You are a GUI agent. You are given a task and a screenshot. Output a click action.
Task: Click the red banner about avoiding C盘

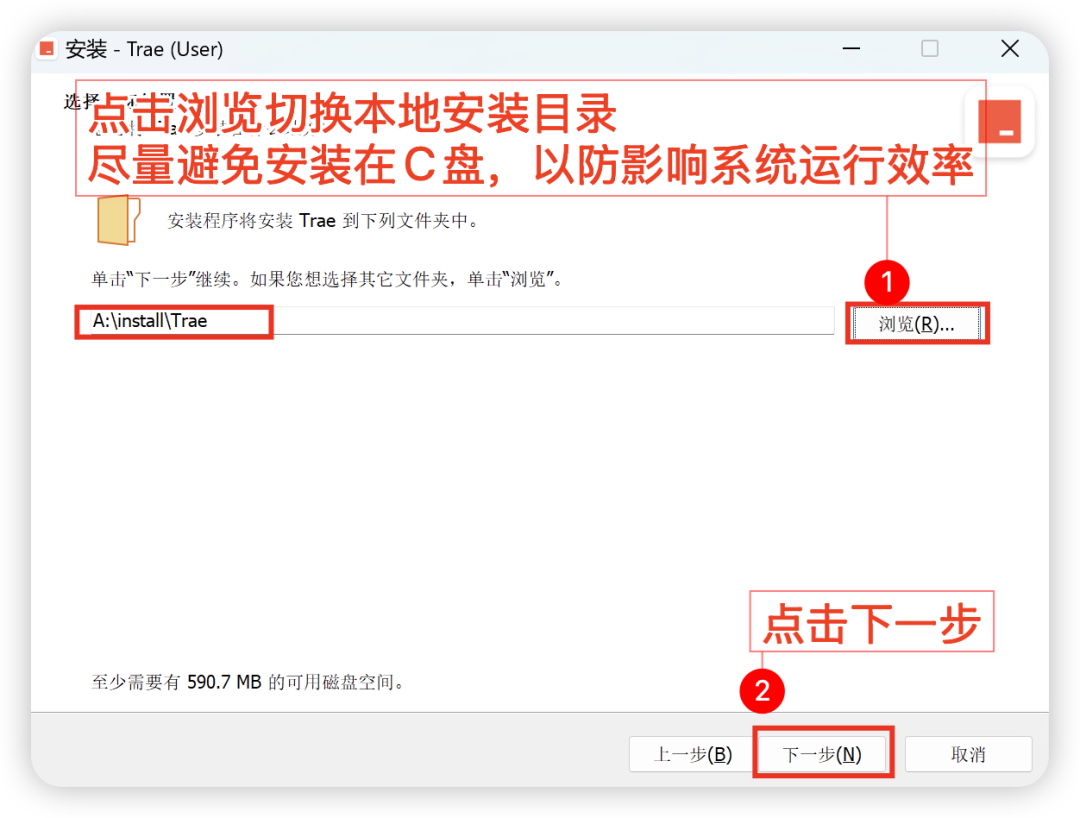point(530,138)
